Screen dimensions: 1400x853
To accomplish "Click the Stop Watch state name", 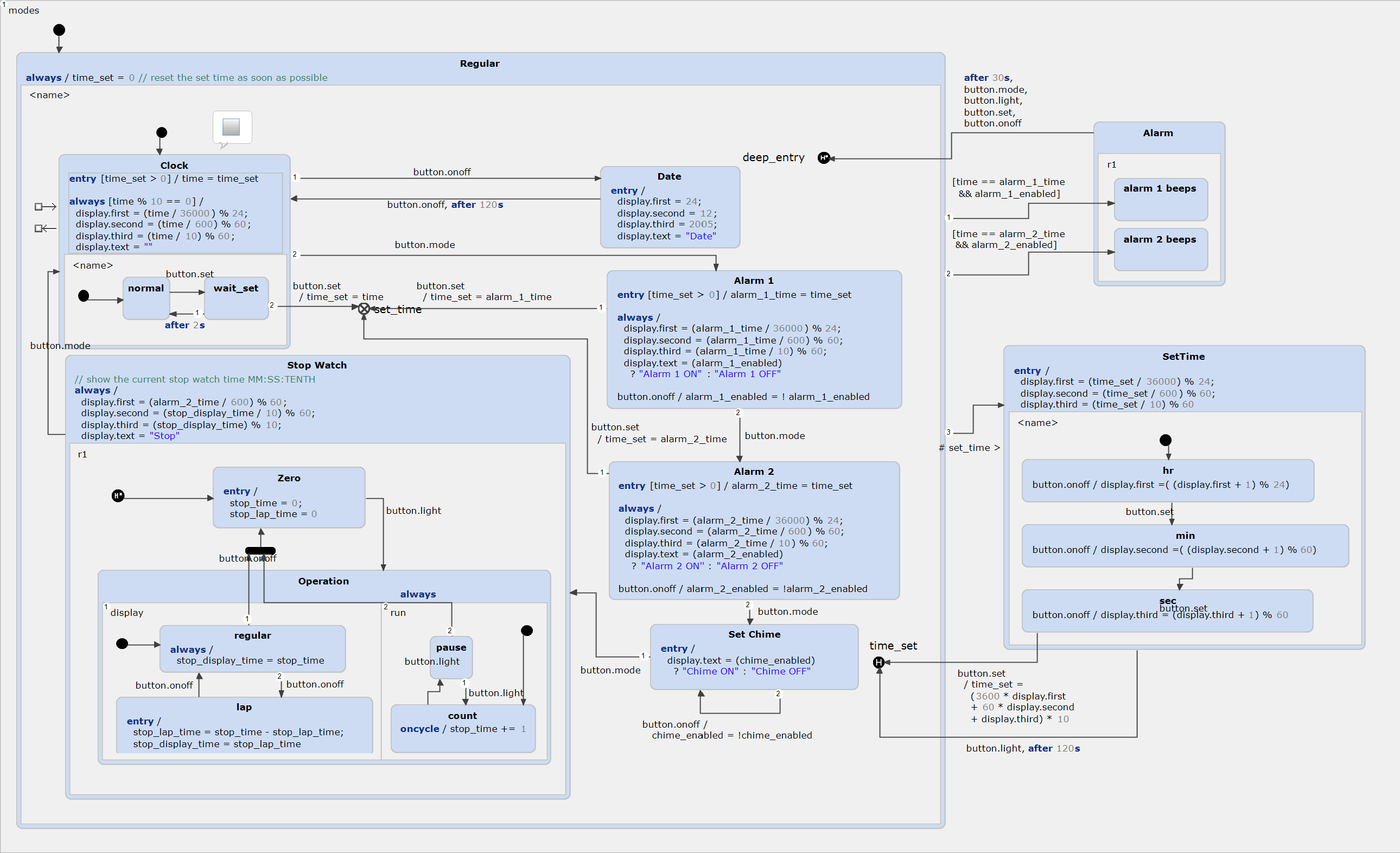I will tap(316, 365).
